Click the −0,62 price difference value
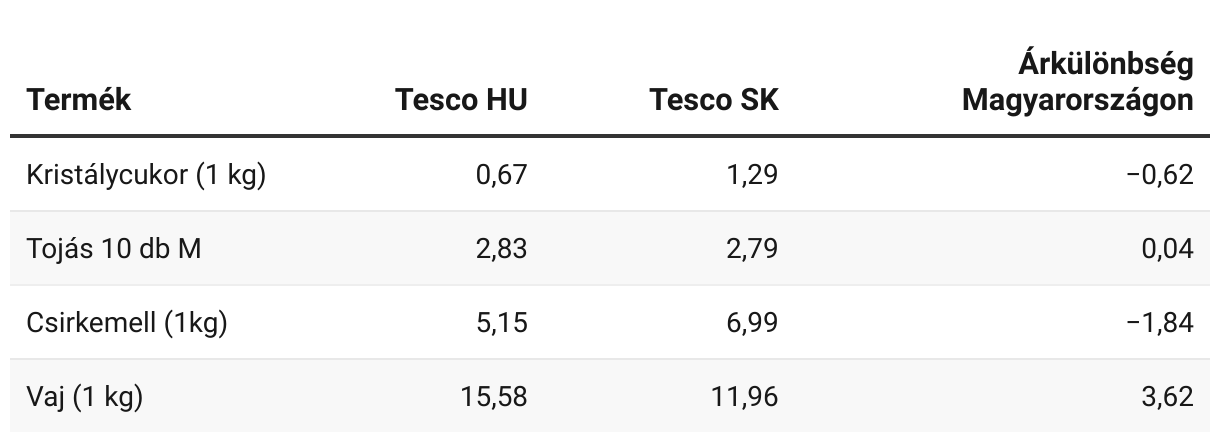The height and width of the screenshot is (442, 1220). 1159,174
